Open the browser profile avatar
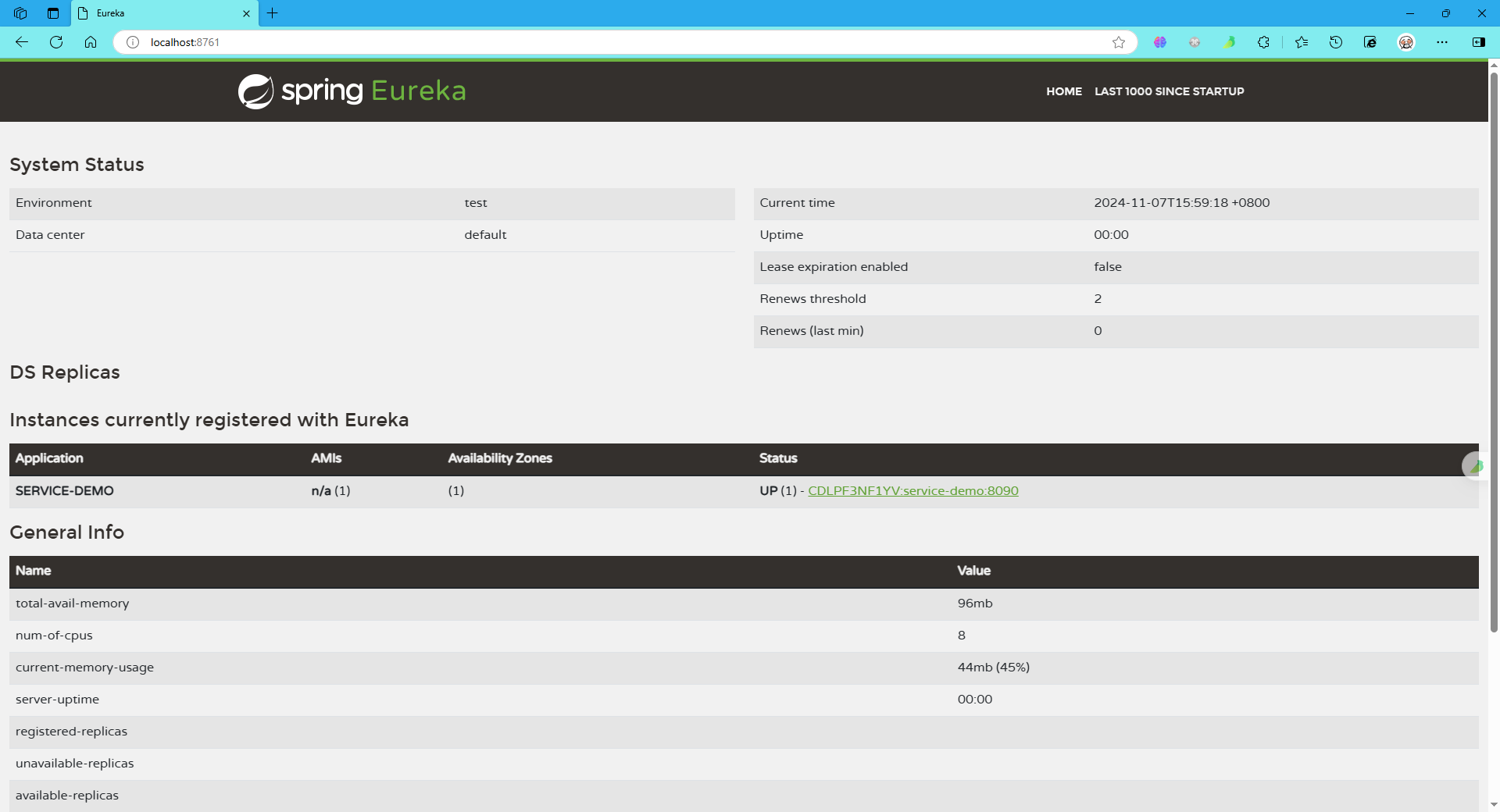This screenshot has height=812, width=1500. [x=1406, y=42]
